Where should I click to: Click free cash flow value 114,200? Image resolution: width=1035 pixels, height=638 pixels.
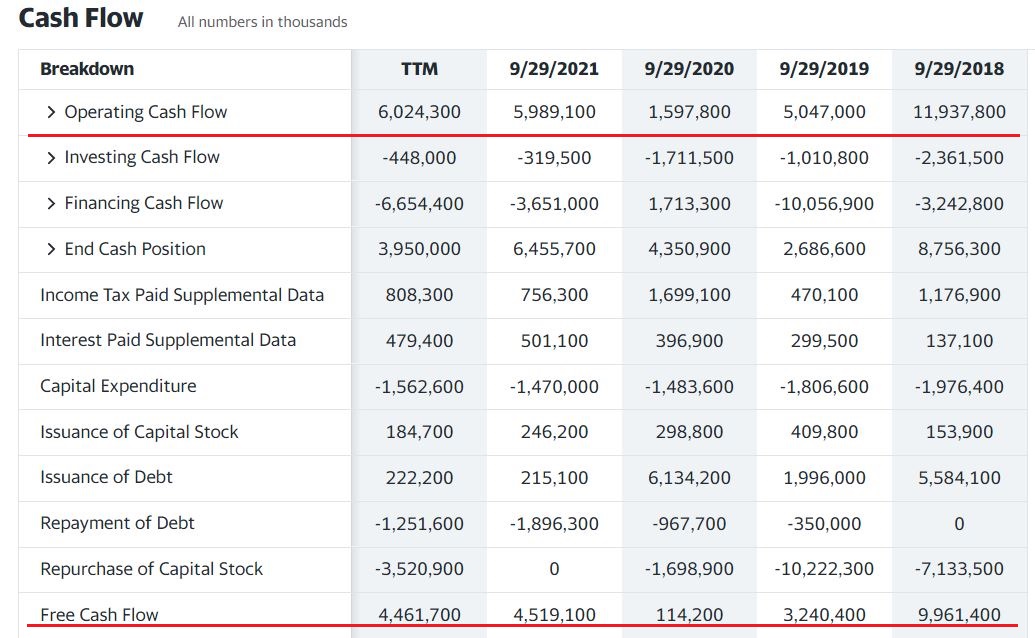point(689,615)
